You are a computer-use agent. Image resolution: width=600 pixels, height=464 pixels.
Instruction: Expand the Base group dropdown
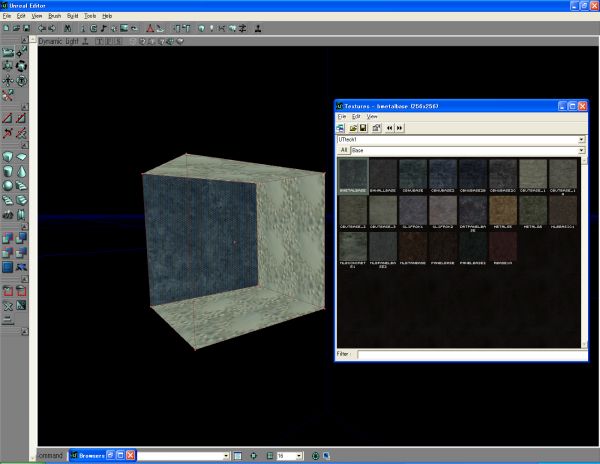pos(581,150)
